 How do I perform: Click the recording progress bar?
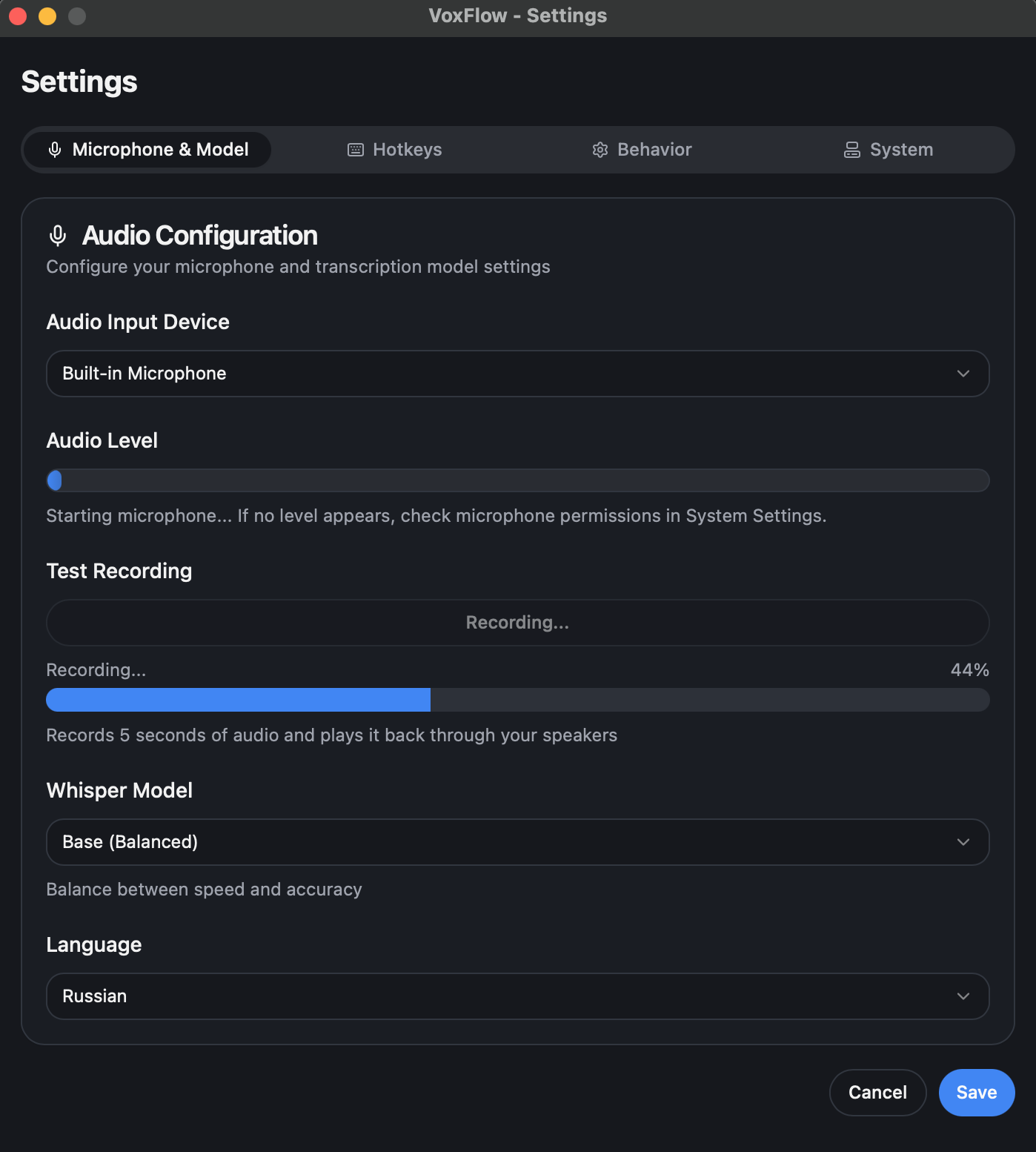517,700
